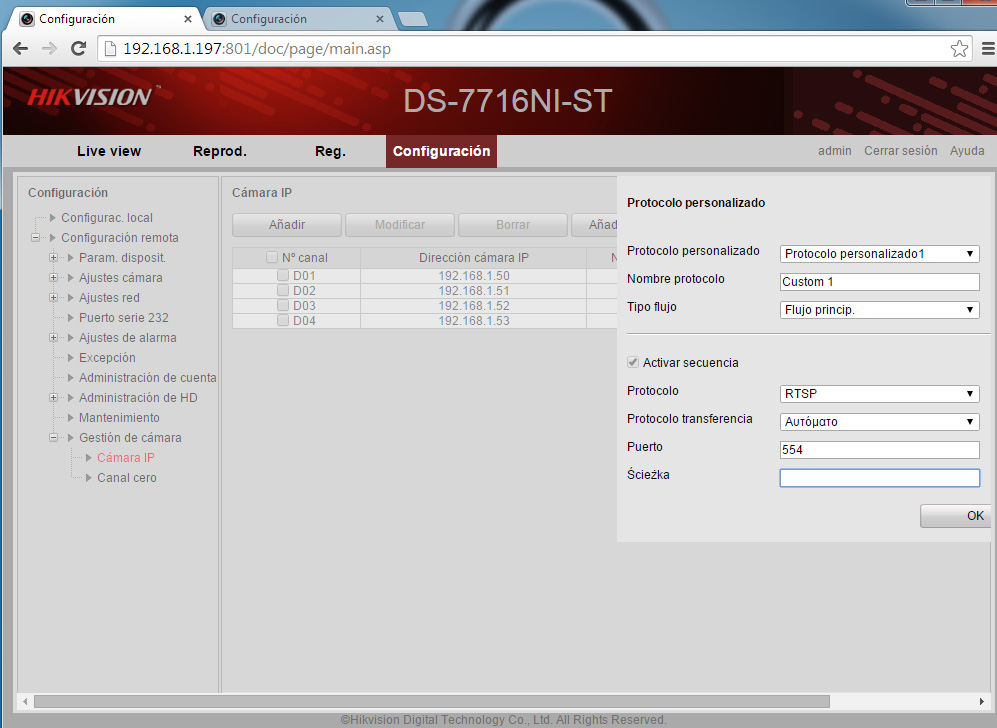Click the address bar URL
This screenshot has width=997, height=728.
pyautogui.click(x=257, y=49)
